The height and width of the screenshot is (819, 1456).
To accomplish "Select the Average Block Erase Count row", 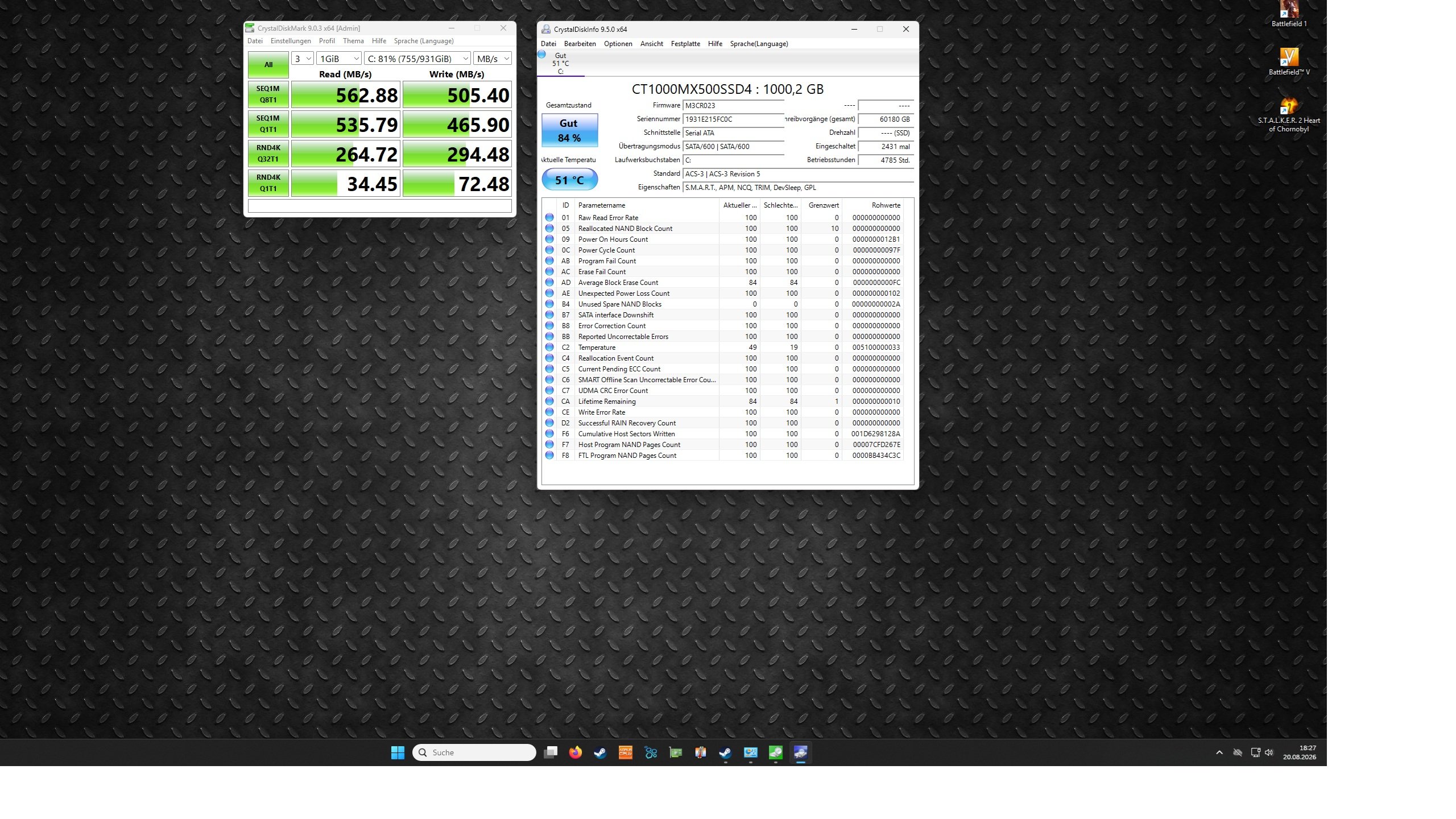I will coord(723,283).
